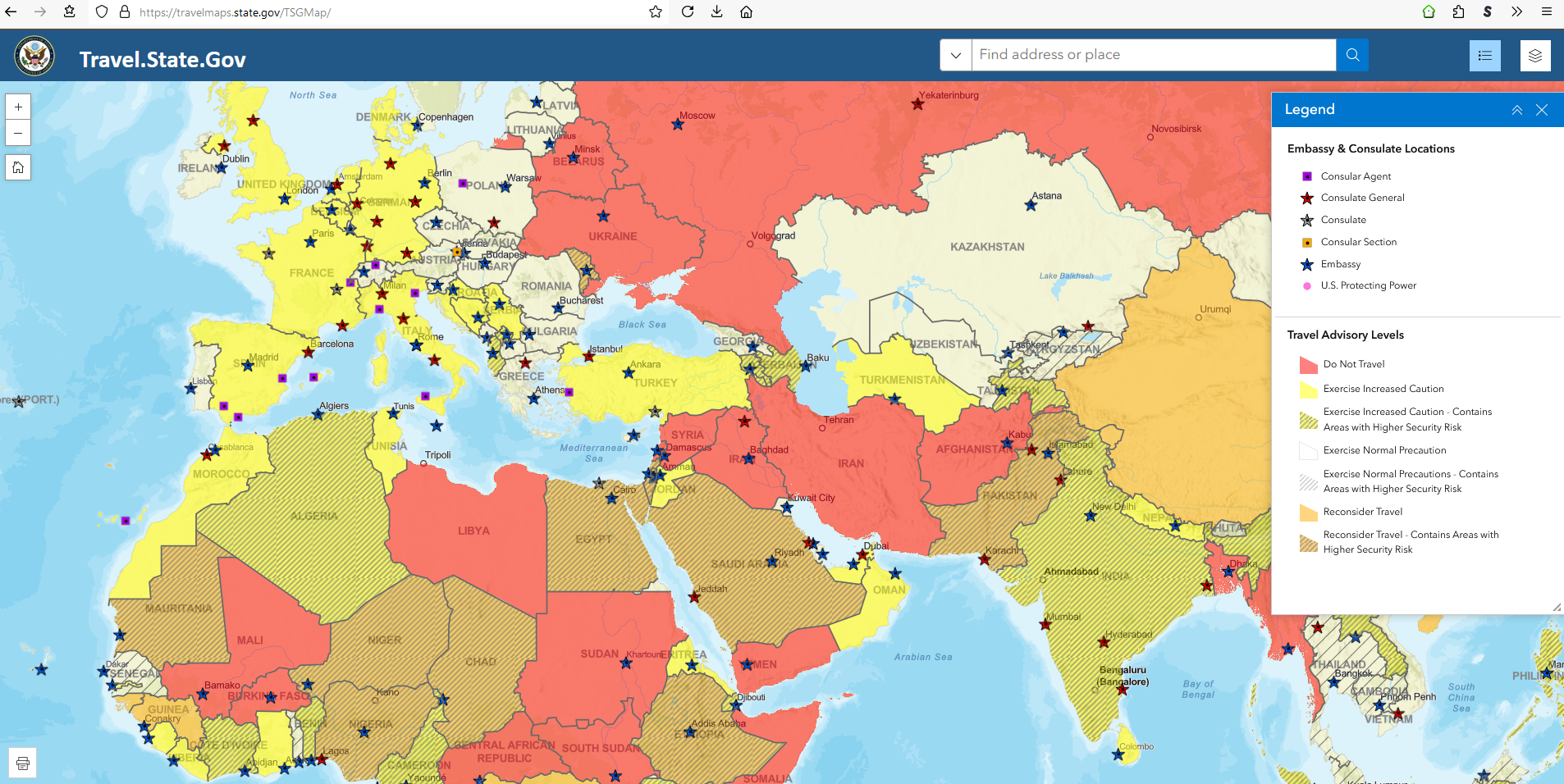Reset map to default home extent
The height and width of the screenshot is (784, 1564).
(18, 168)
